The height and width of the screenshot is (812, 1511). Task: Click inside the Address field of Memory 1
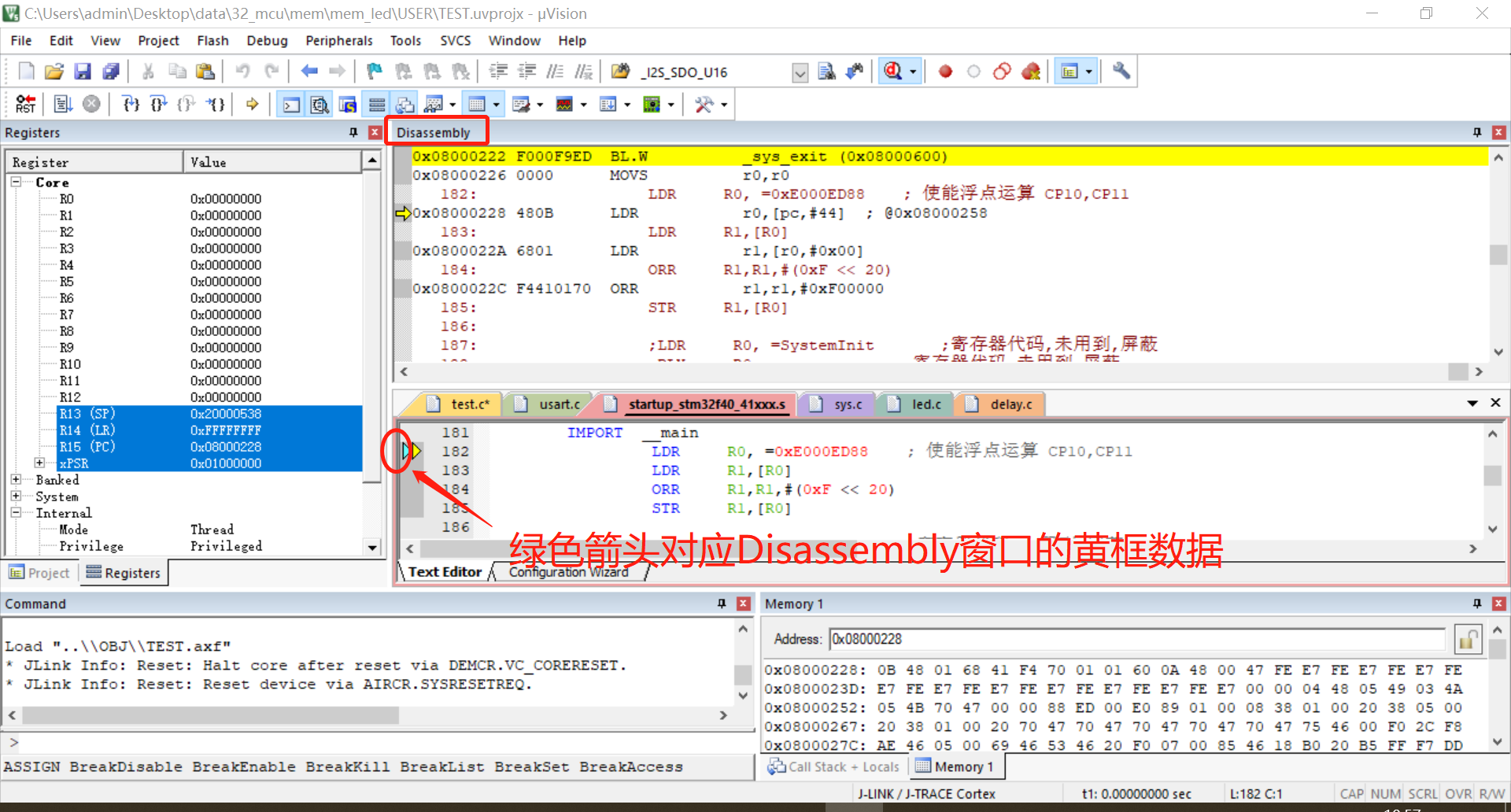[1102, 639]
